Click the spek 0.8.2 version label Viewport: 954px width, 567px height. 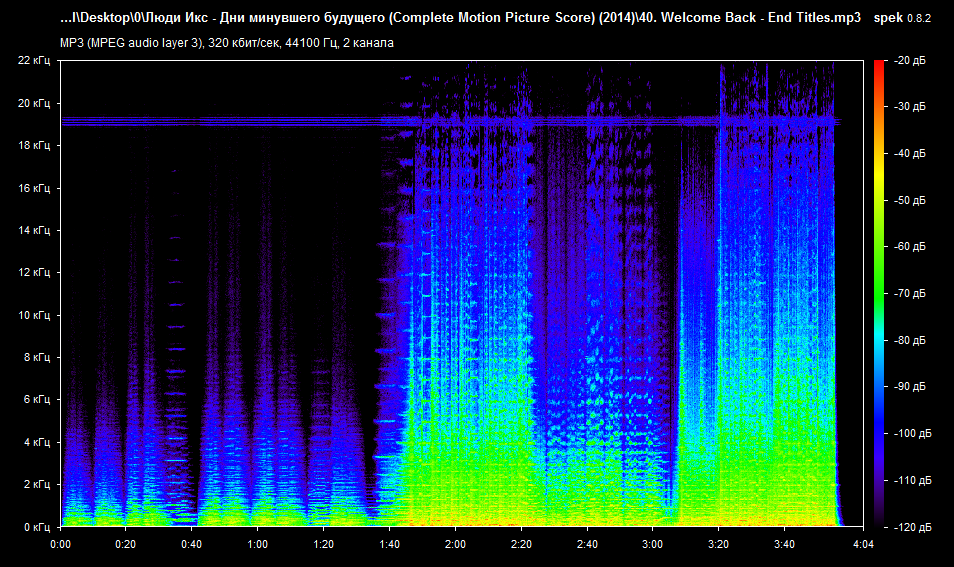[907, 19]
